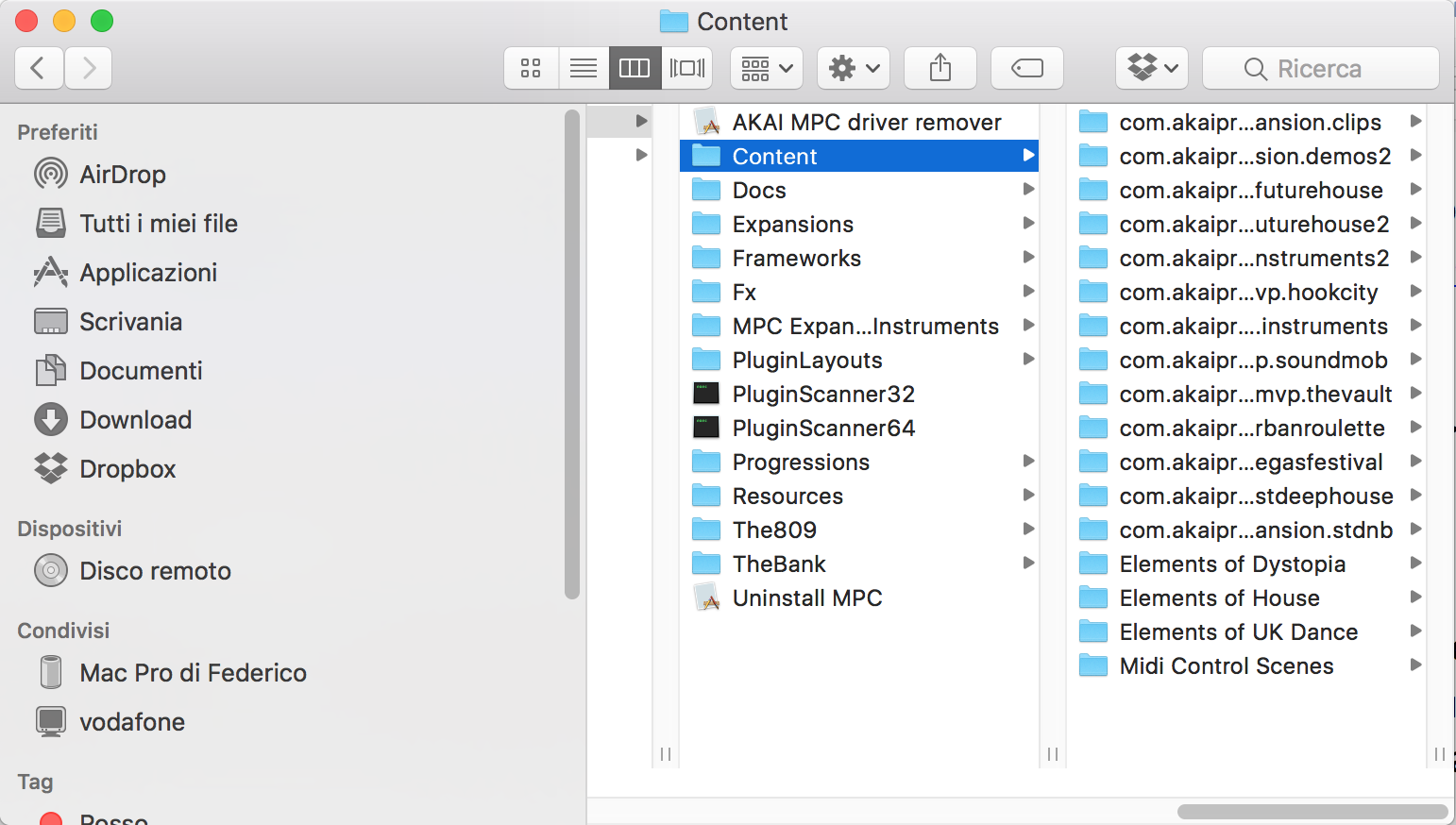Select com.akaipr...nstruments2 folder
Screen dimensions: 1456x825
coord(1246,258)
